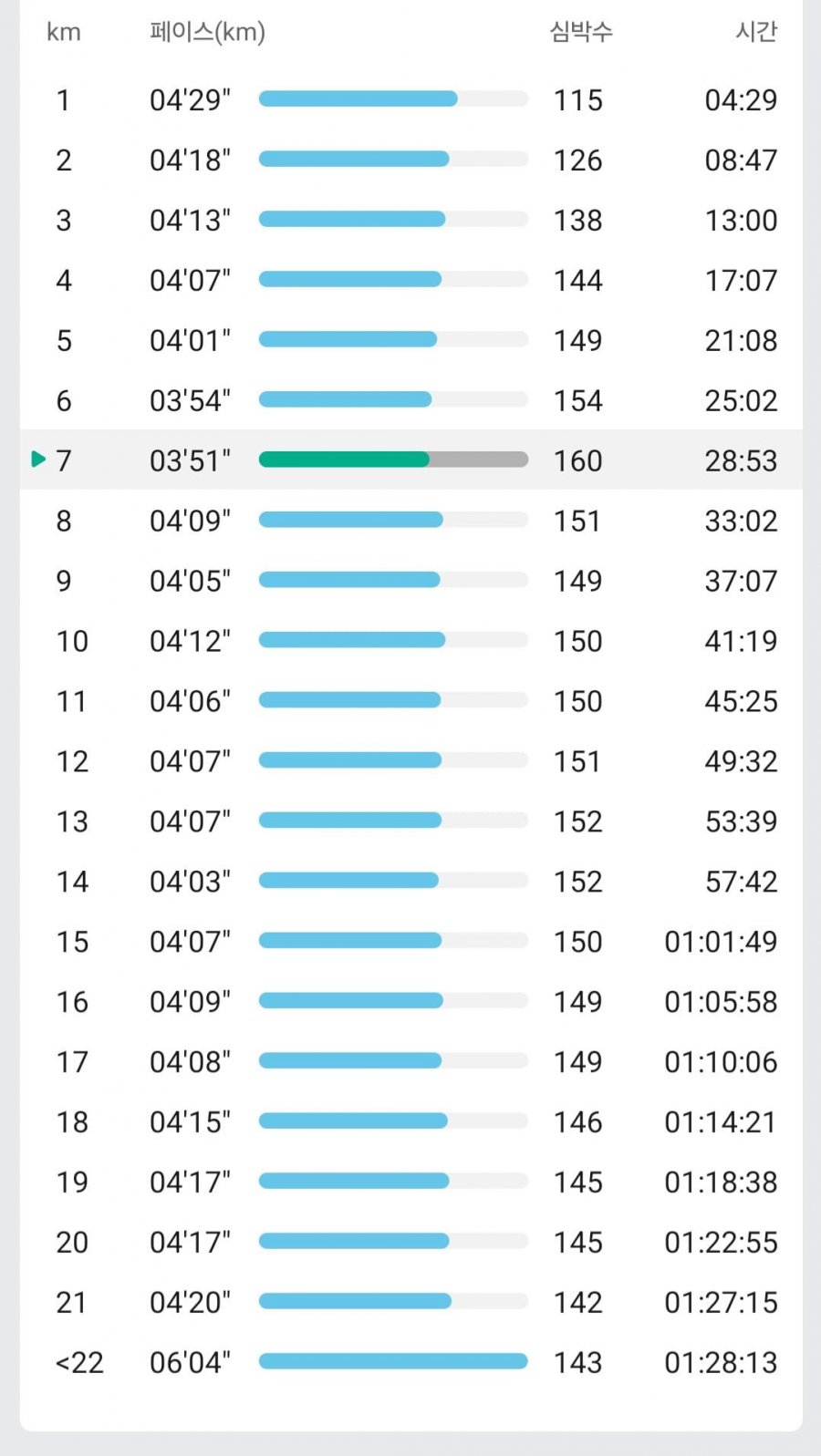This screenshot has height=1456, width=821.
Task: Click pace 04'20" on km 21
Action: [x=190, y=1303]
